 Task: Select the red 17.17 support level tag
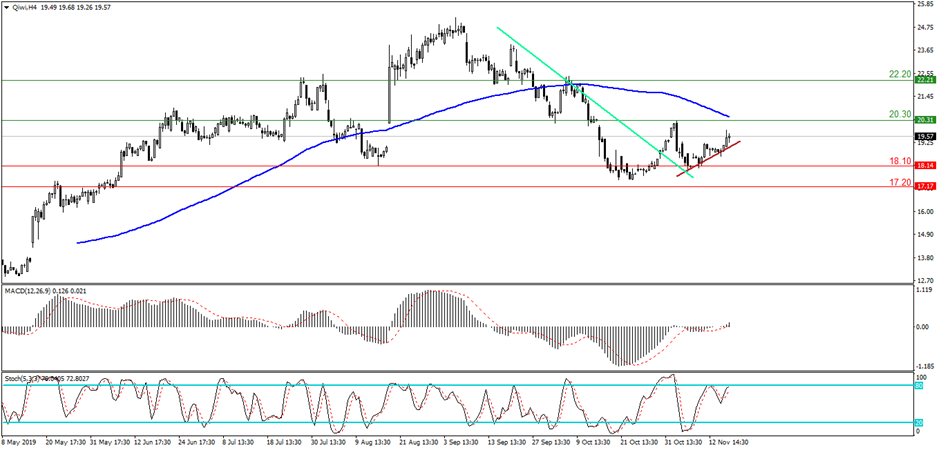923,187
